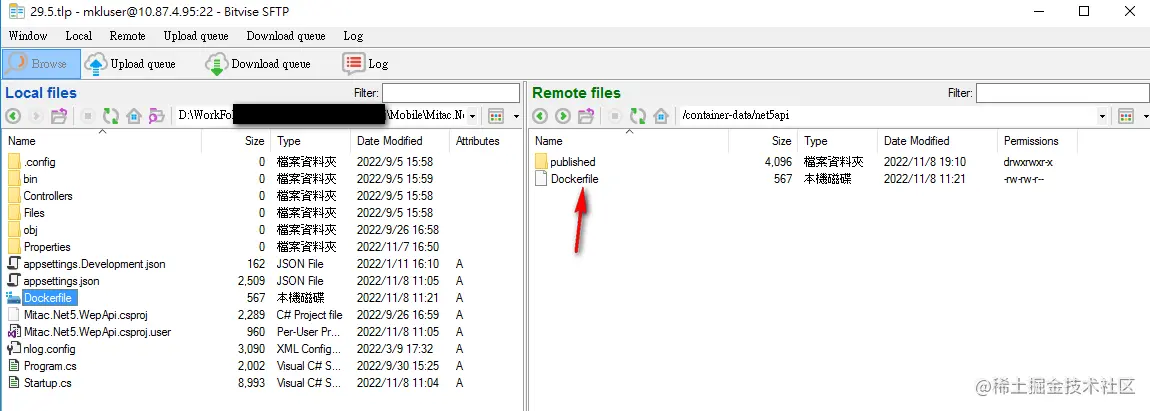Image resolution: width=1150 pixels, height=411 pixels.
Task: Click the Program.cs file icon
Action: point(14,365)
